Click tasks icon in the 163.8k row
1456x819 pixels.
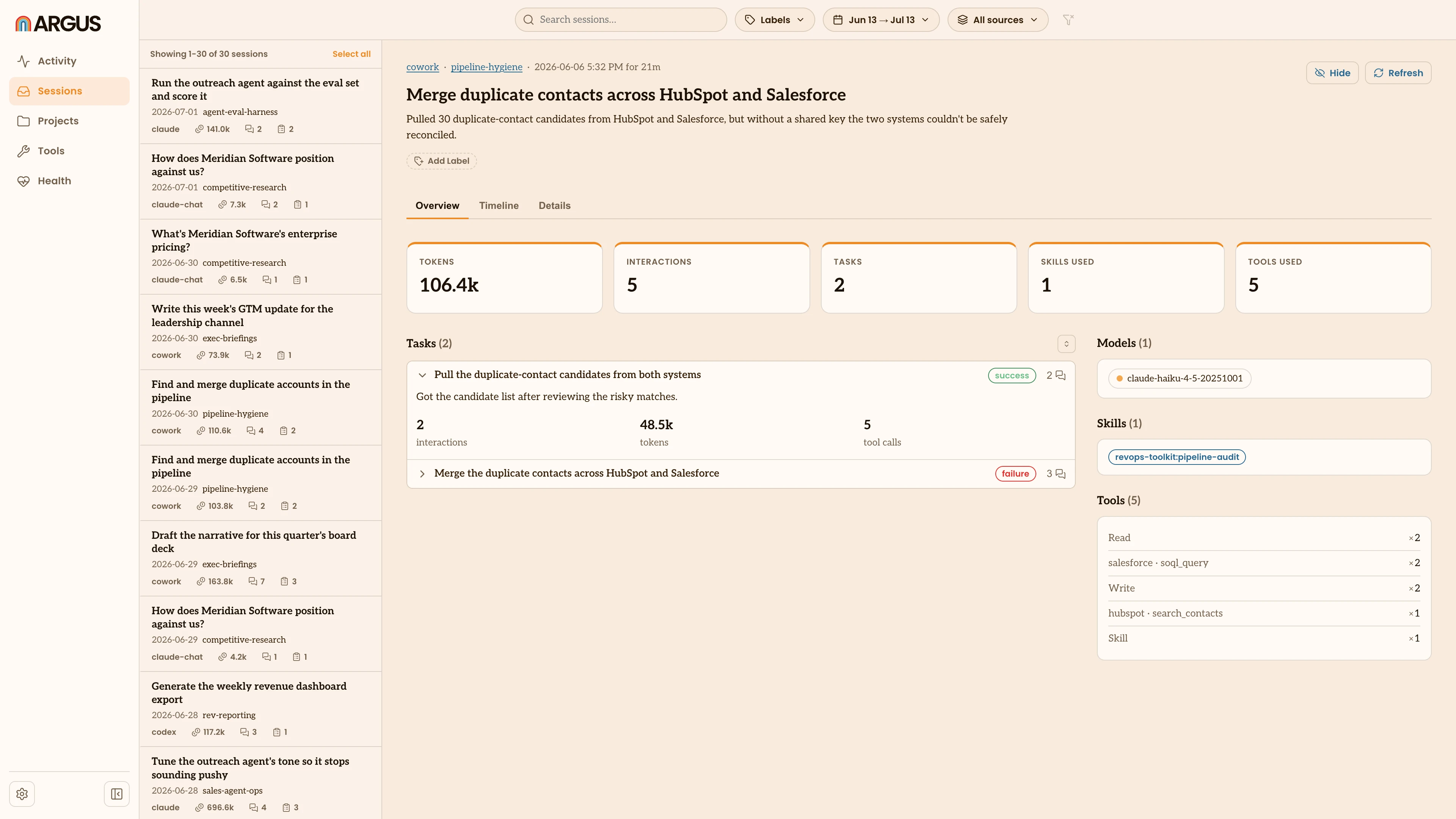[284, 582]
